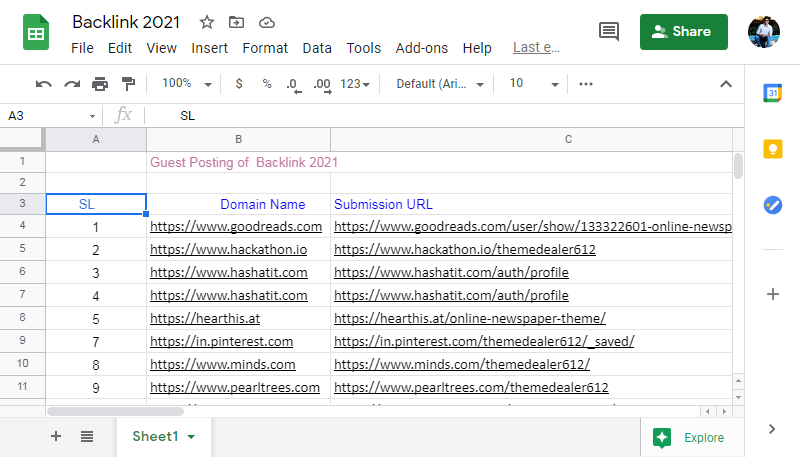Open Google Keep side panel
Viewport: 800px width, 457px height.
coord(772,149)
